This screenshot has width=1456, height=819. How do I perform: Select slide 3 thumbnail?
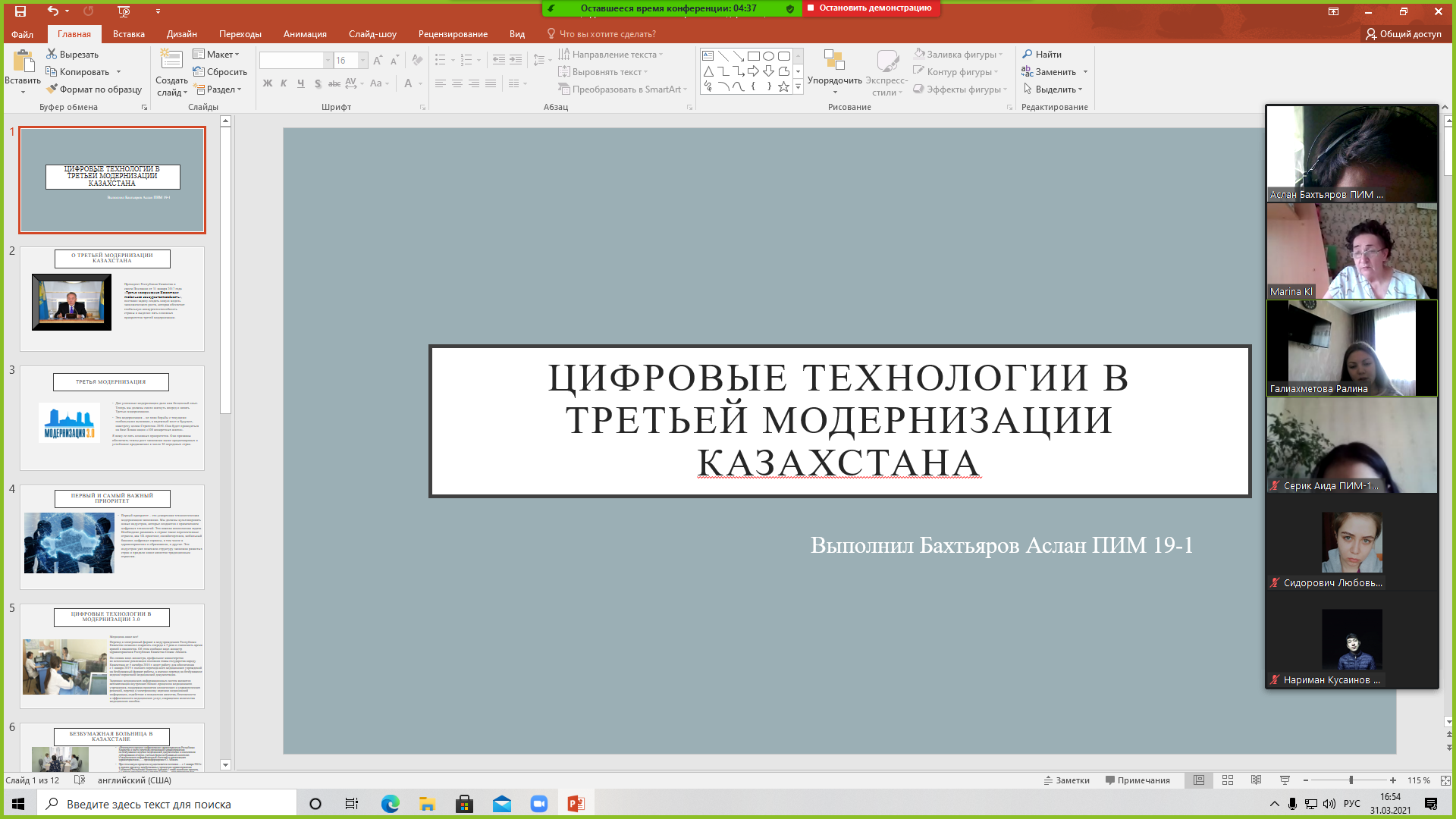112,417
